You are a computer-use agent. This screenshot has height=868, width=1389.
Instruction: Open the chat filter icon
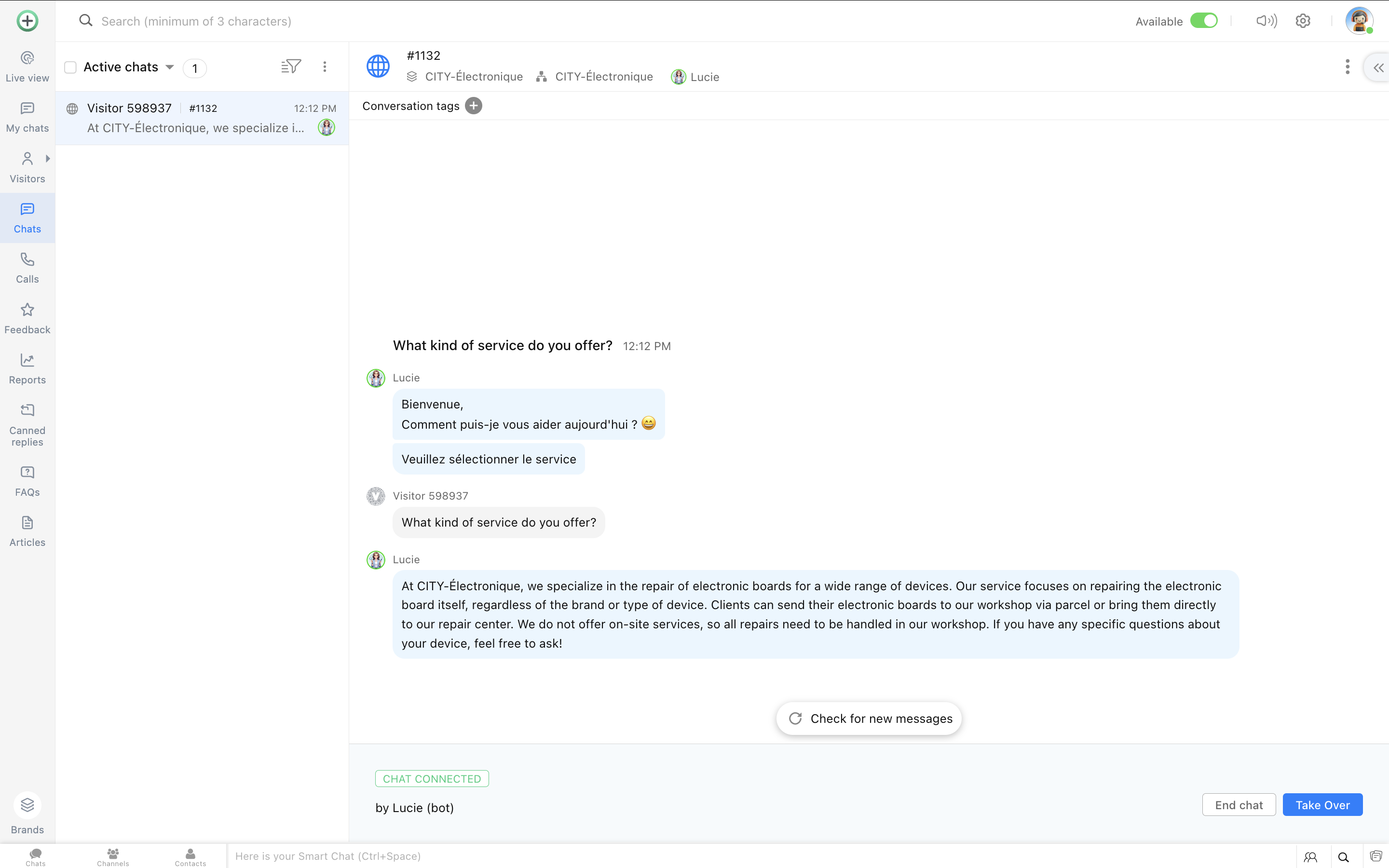291,67
